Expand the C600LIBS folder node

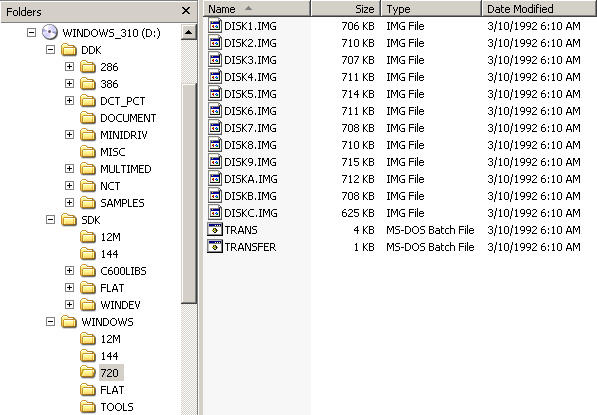point(69,271)
